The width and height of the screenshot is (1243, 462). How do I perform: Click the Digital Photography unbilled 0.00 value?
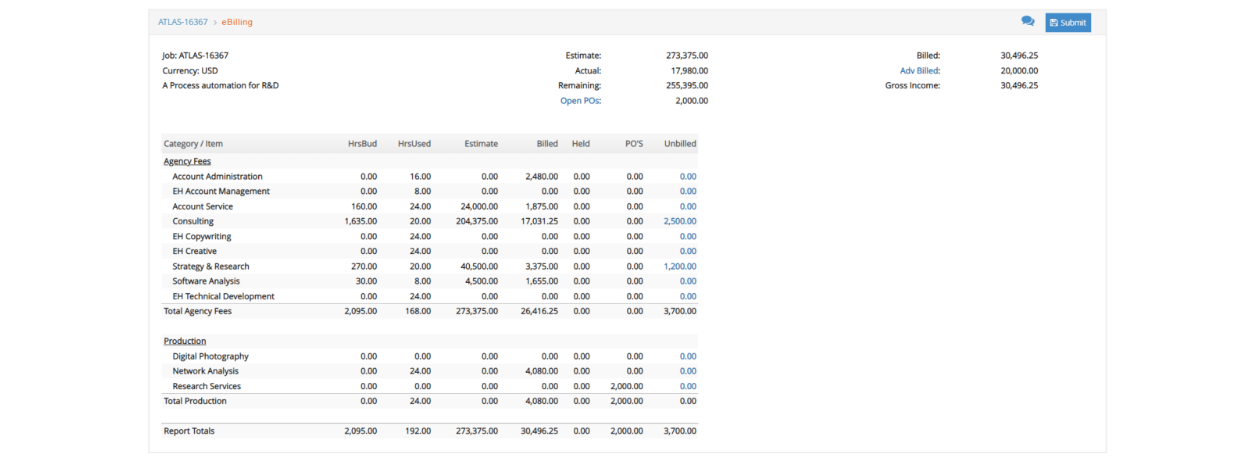[688, 356]
